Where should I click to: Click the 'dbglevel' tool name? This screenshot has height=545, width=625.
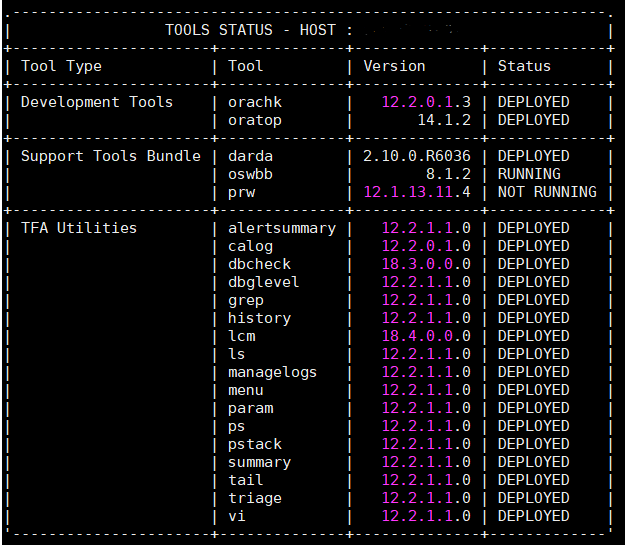coord(263,282)
